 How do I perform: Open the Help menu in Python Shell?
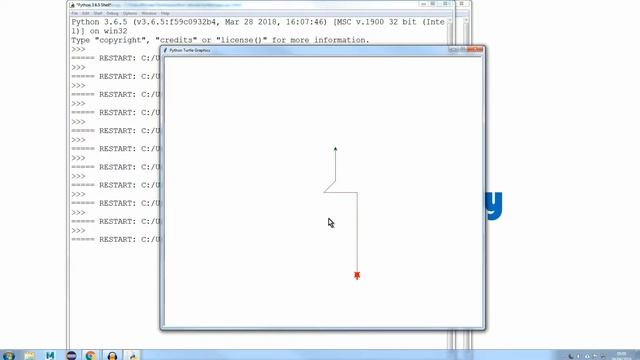(165, 13)
